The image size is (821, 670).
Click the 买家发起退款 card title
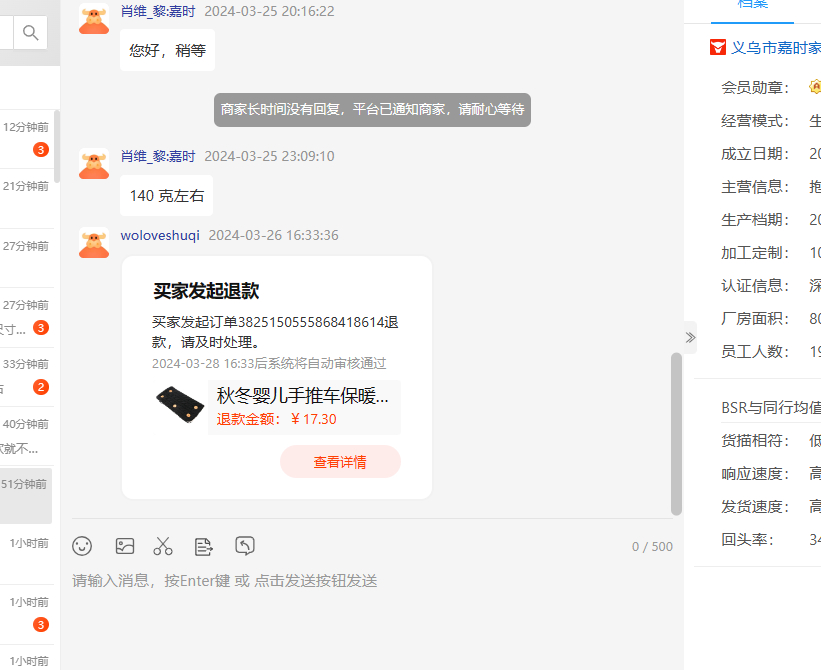point(206,291)
